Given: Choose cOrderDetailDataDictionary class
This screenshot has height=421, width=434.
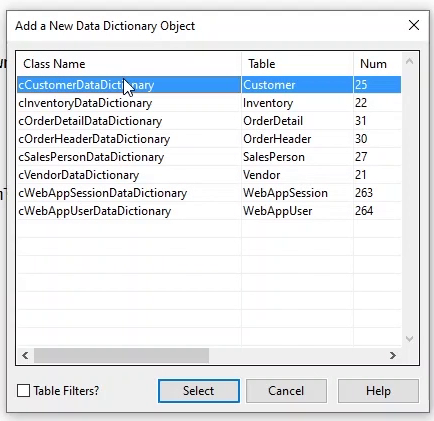Looking at the screenshot, I should (209, 121).
